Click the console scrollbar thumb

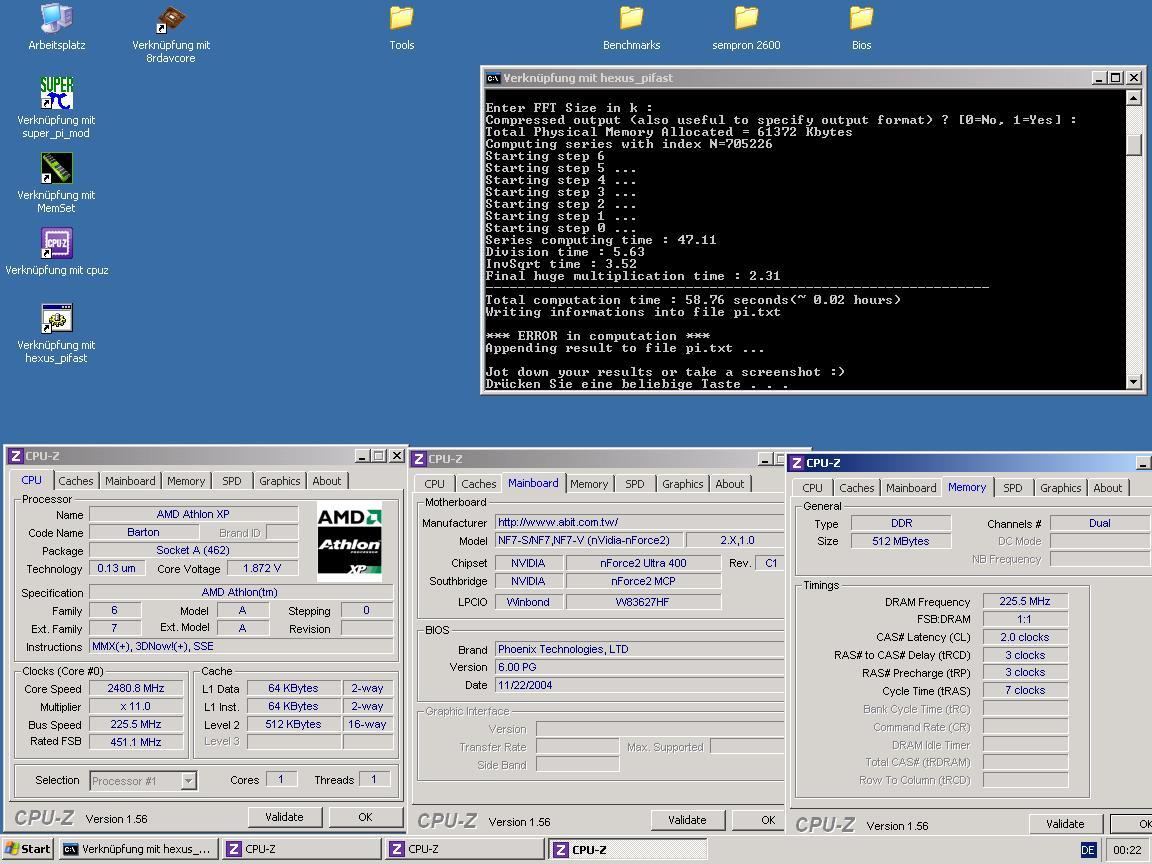(1134, 144)
